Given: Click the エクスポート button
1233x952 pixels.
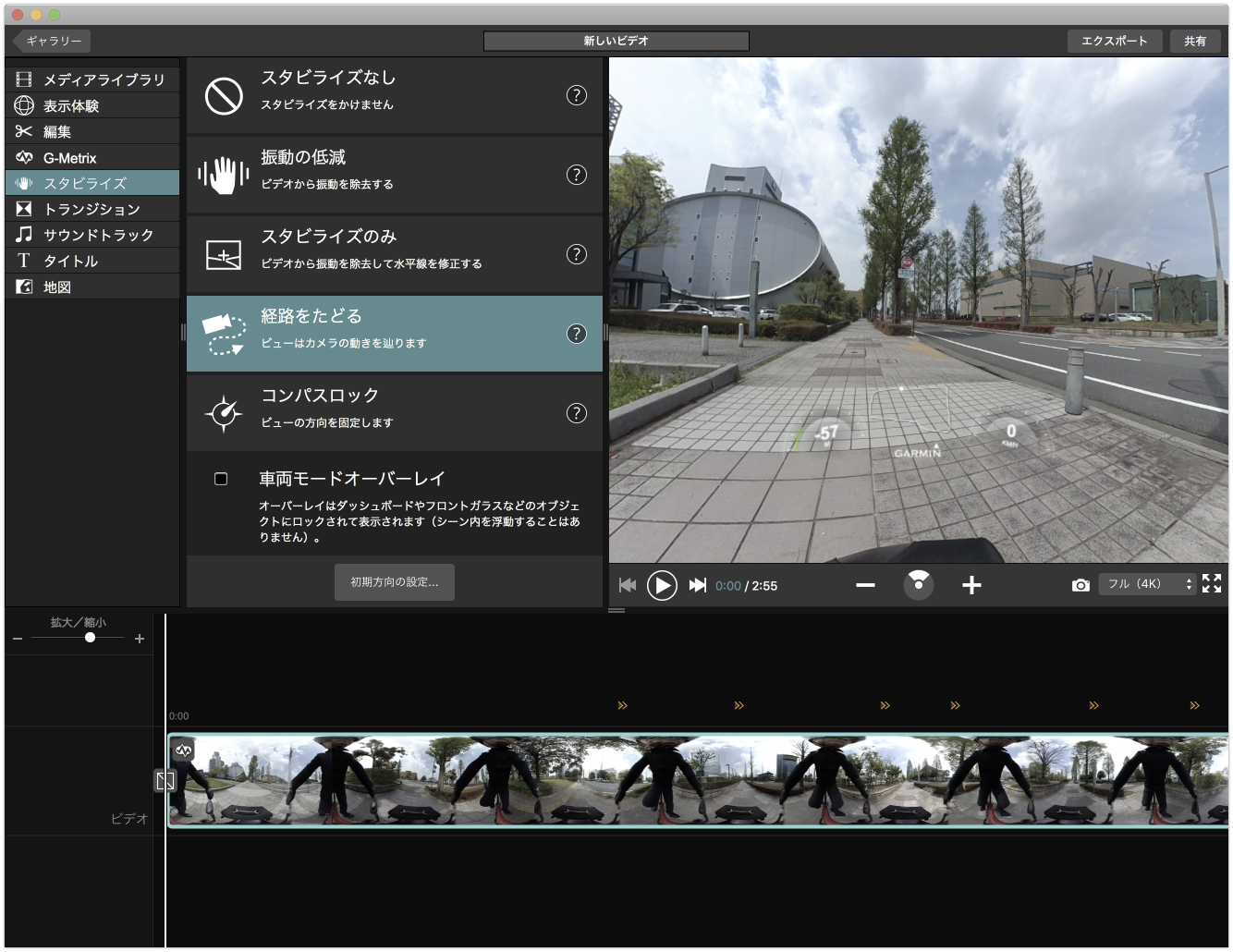Looking at the screenshot, I should pyautogui.click(x=1114, y=41).
